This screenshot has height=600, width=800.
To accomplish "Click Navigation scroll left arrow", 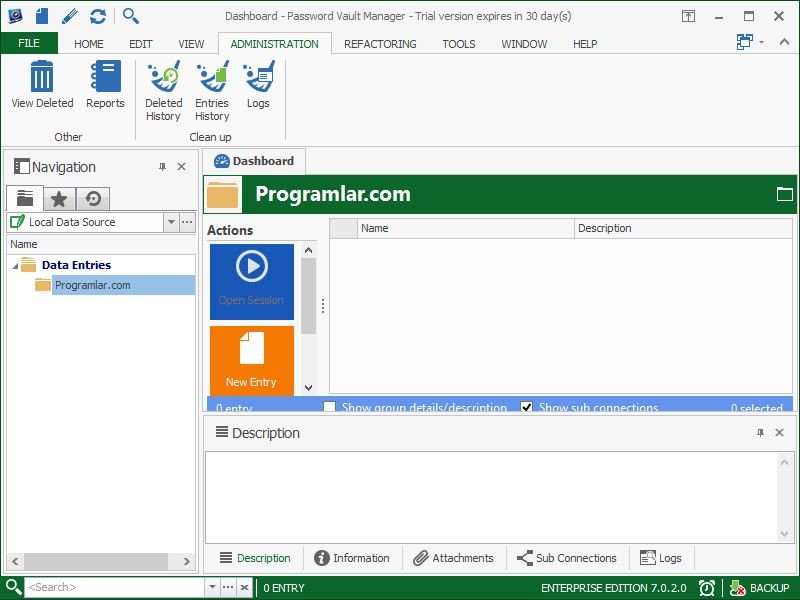I will 15,561.
